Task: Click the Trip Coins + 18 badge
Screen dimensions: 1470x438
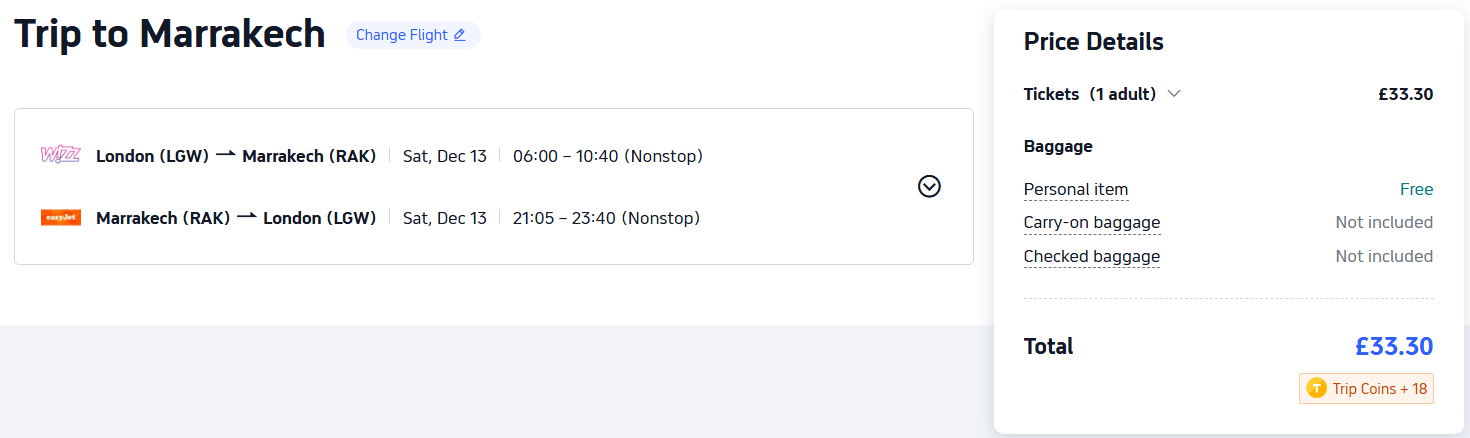Action: click(x=1366, y=389)
